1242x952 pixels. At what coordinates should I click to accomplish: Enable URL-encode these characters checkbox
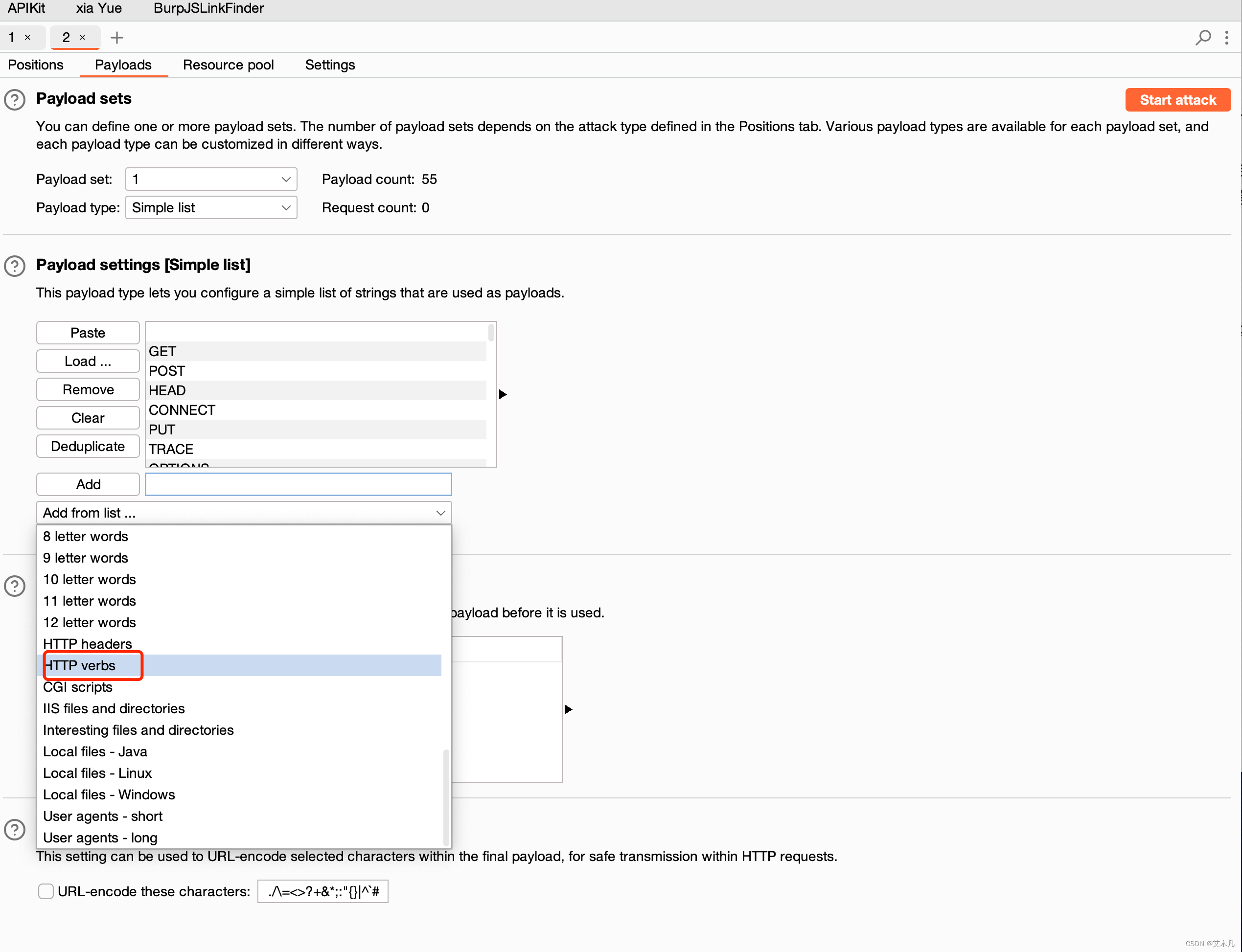(46, 891)
